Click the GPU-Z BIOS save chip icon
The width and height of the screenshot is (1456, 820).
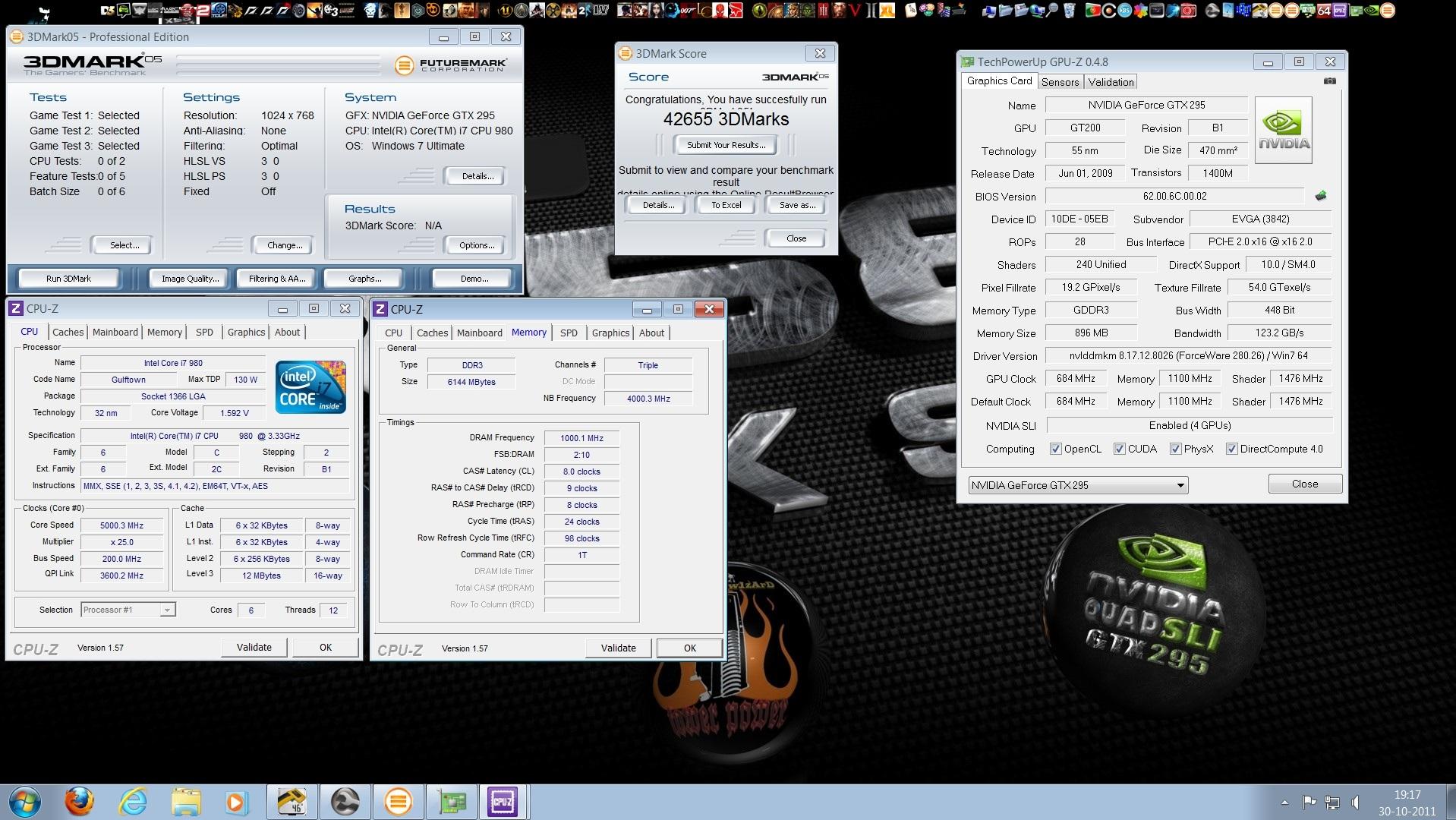pyautogui.click(x=1321, y=196)
